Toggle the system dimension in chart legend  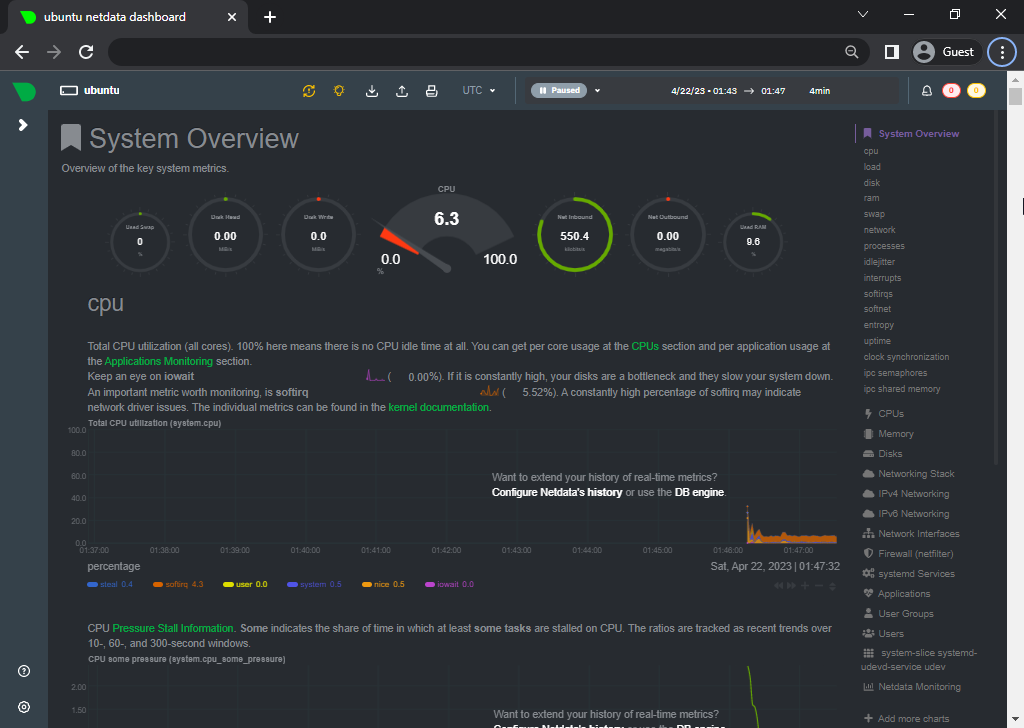(314, 584)
